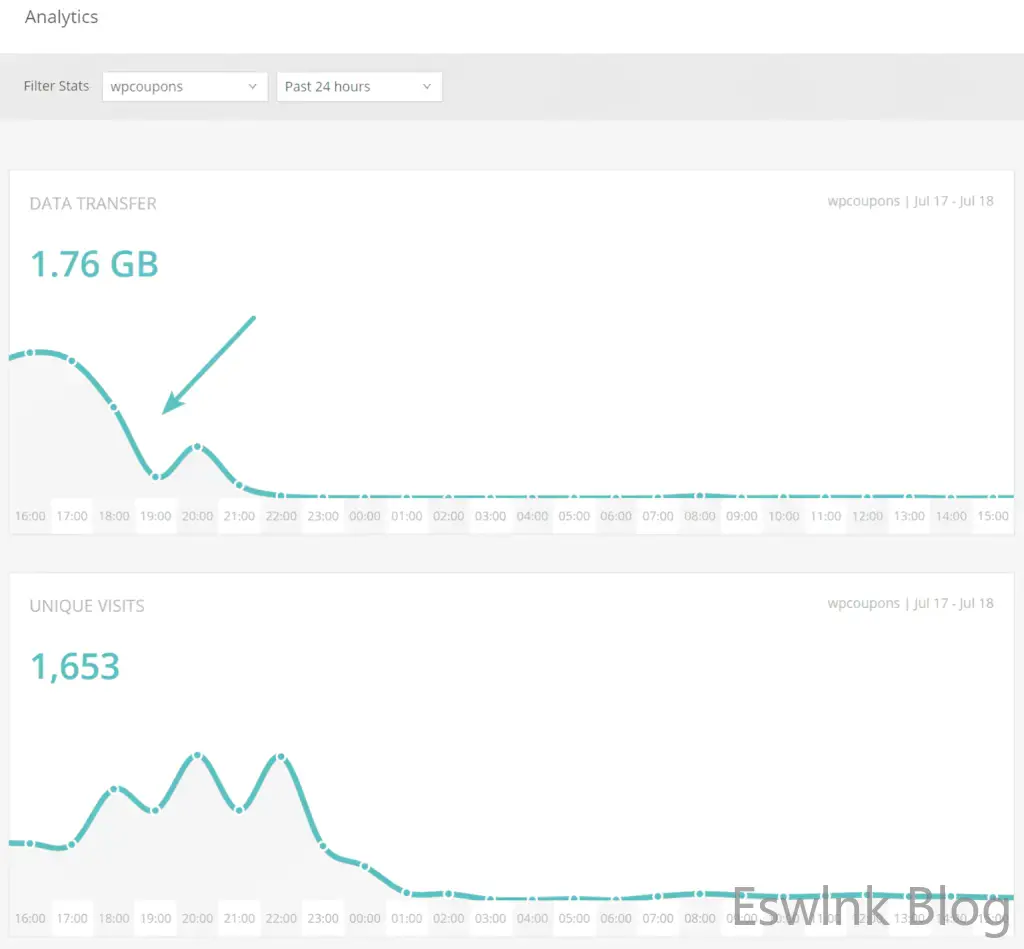Click the 18:00 point on Unique Visits chart

coord(114,789)
